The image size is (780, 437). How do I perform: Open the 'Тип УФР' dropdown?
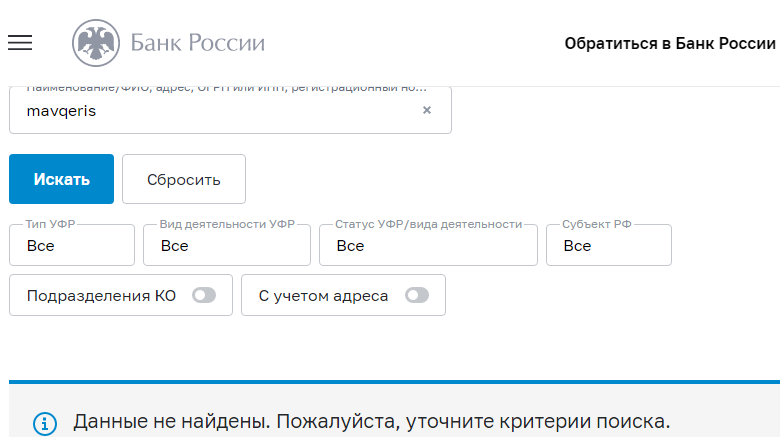[x=72, y=246]
